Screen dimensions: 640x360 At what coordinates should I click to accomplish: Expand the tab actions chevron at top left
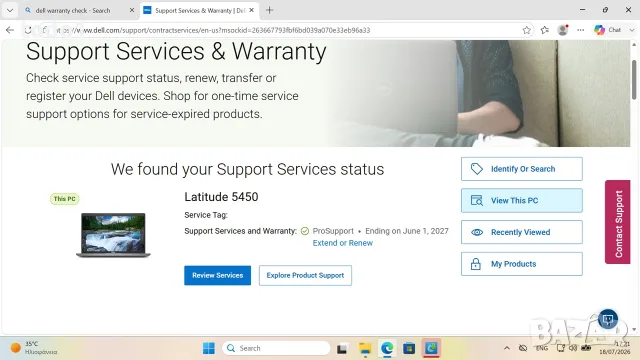point(10,10)
